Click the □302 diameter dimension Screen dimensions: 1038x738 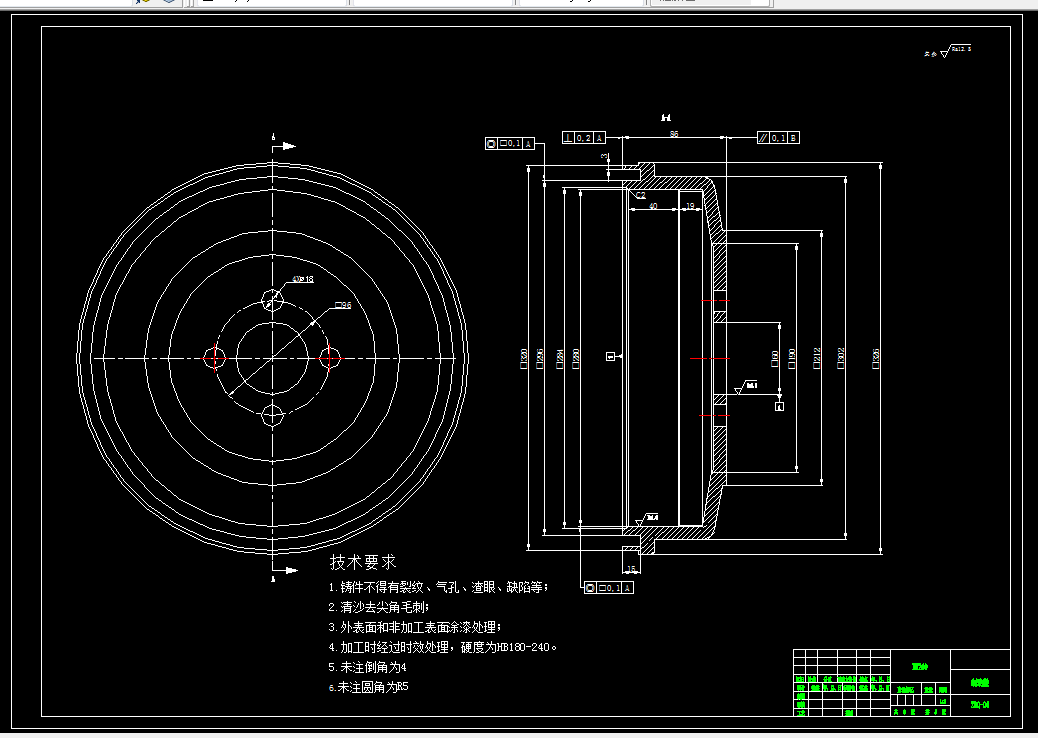coord(841,359)
